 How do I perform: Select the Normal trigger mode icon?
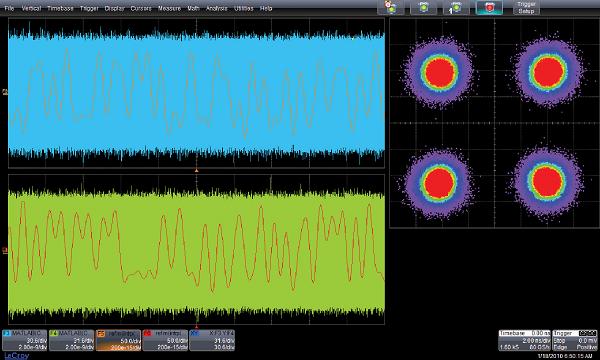[x=423, y=7]
